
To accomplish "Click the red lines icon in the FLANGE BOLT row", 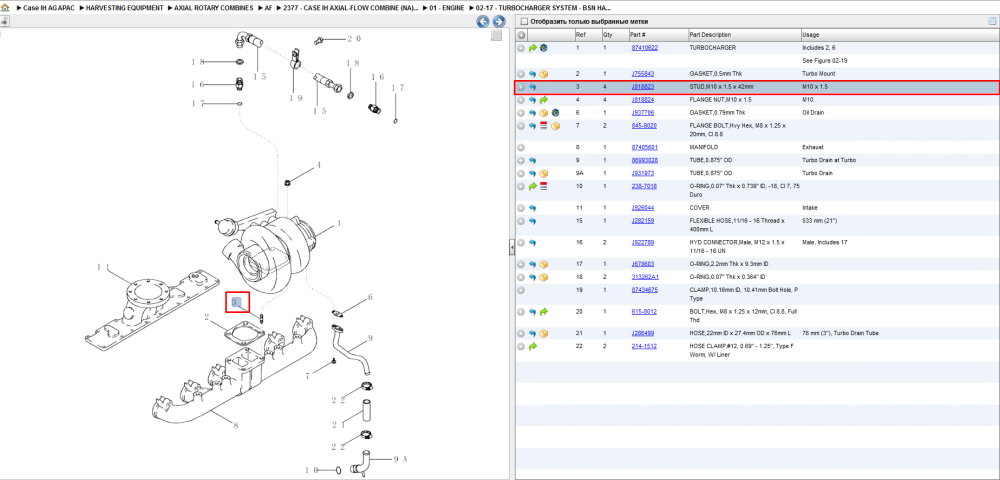I will click(x=543, y=126).
